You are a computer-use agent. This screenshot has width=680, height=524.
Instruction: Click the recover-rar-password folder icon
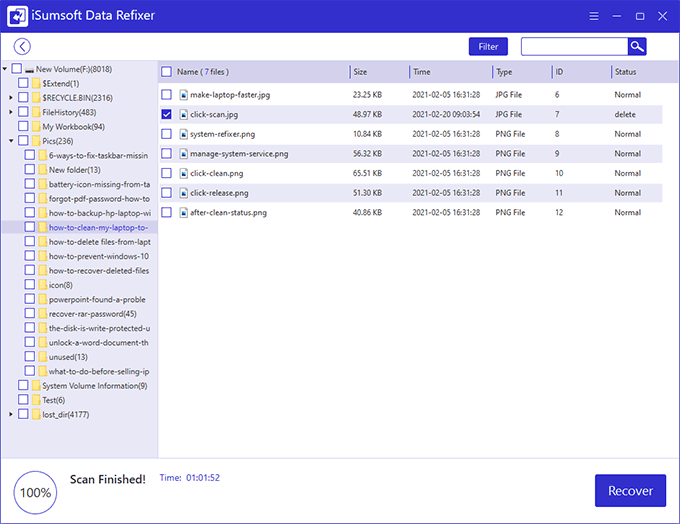(x=42, y=314)
